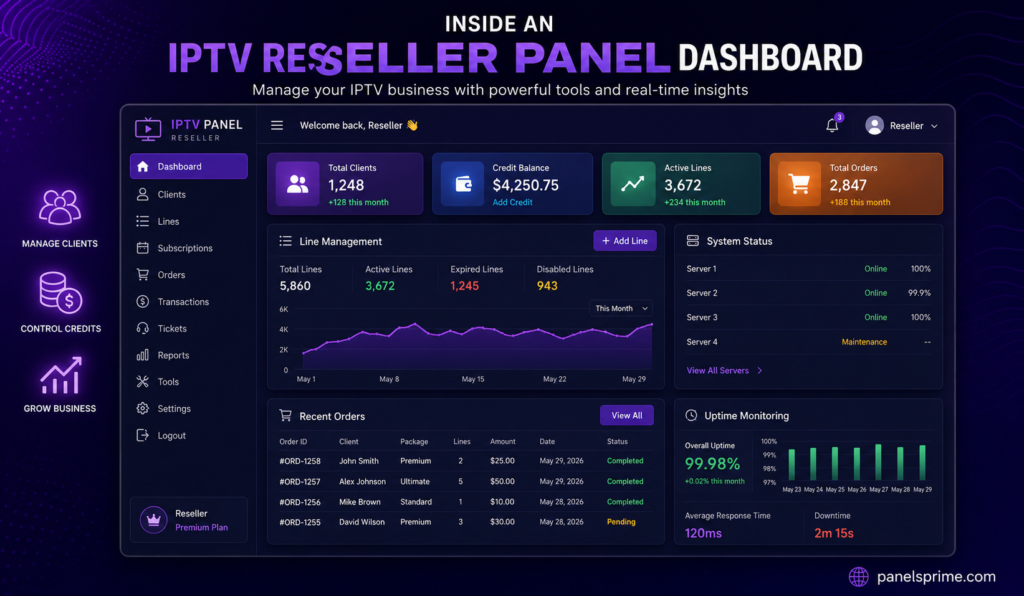The image size is (1024, 596).
Task: Open the View All Servers link
Action: click(717, 371)
